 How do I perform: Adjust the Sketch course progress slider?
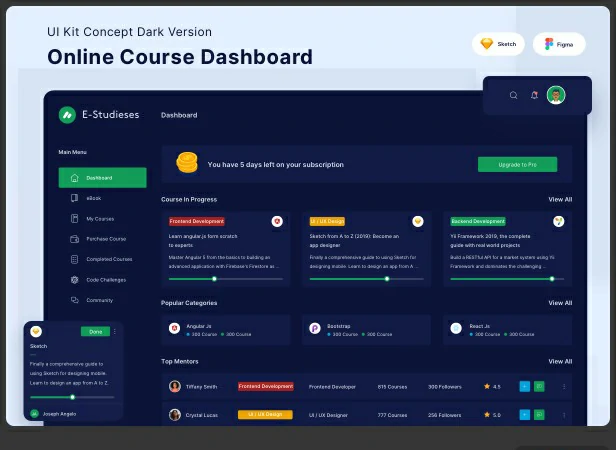tap(387, 279)
